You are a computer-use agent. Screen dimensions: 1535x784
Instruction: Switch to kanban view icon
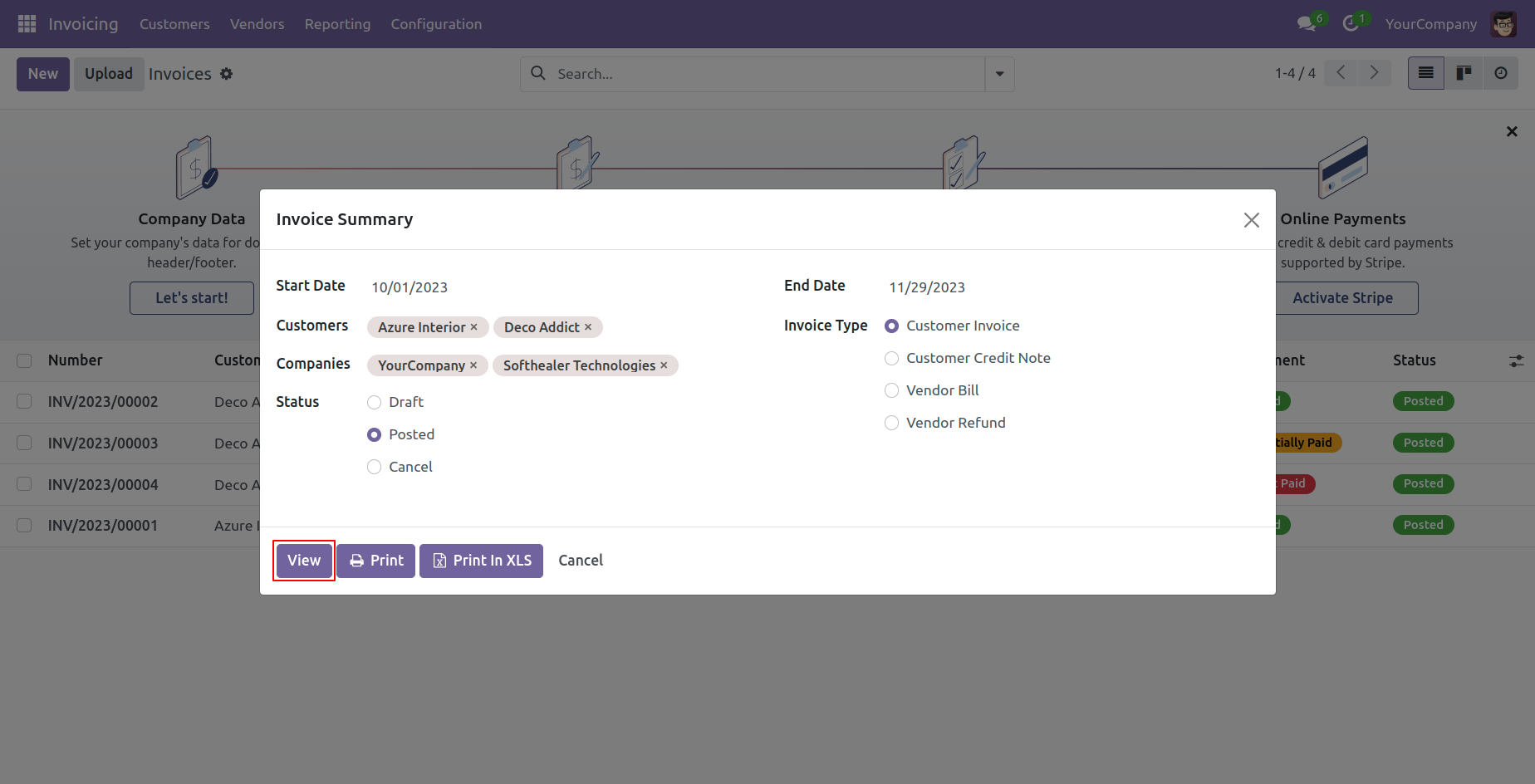(1464, 73)
